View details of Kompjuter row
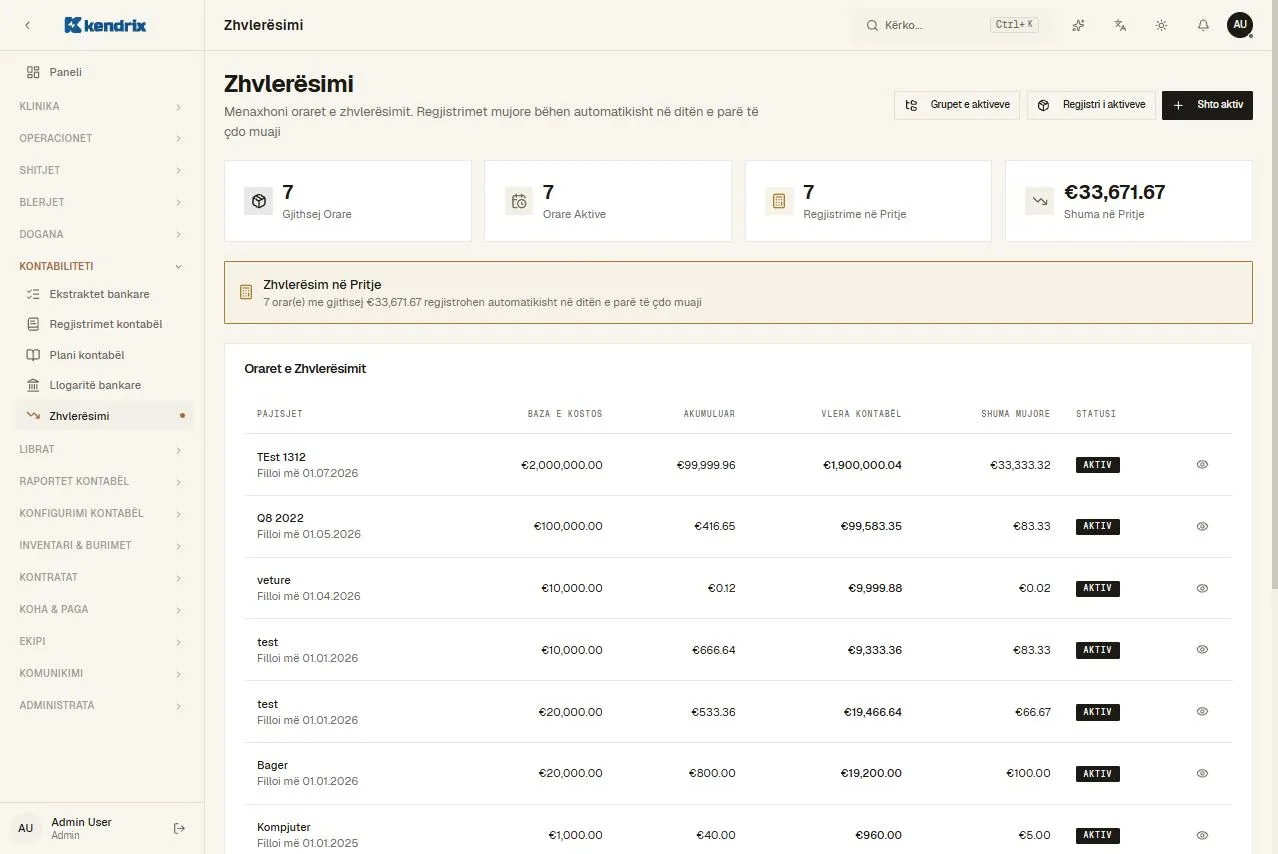The image size is (1278, 854). click(x=1202, y=835)
